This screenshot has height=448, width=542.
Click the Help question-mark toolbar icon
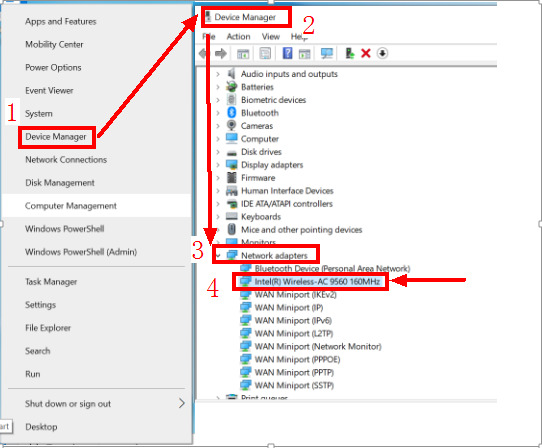pos(287,53)
